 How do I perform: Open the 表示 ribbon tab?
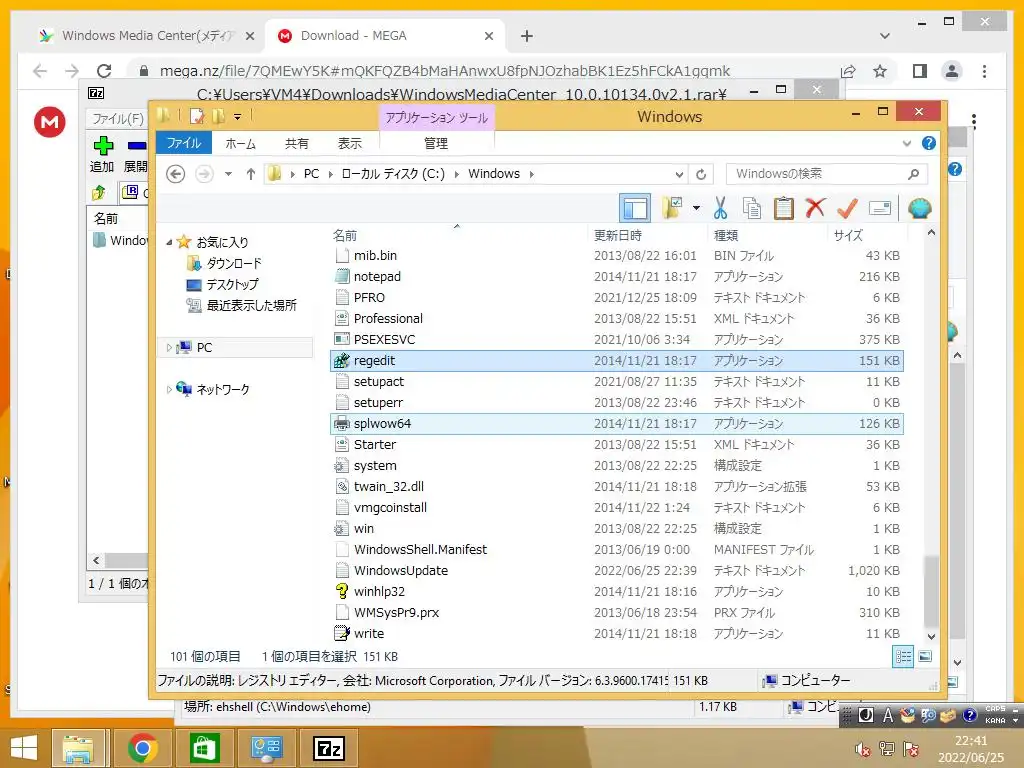tap(349, 144)
